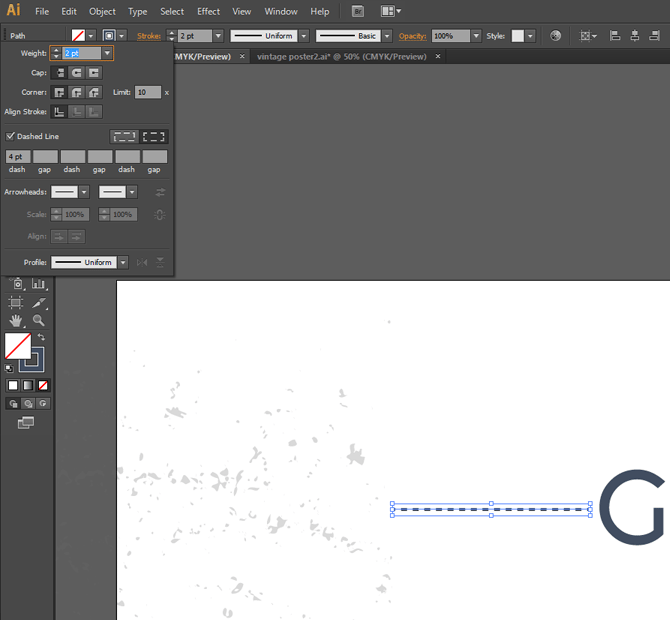This screenshot has width=670, height=620.
Task: Uncheck the Dashed Line checkbox
Action: pos(11,136)
